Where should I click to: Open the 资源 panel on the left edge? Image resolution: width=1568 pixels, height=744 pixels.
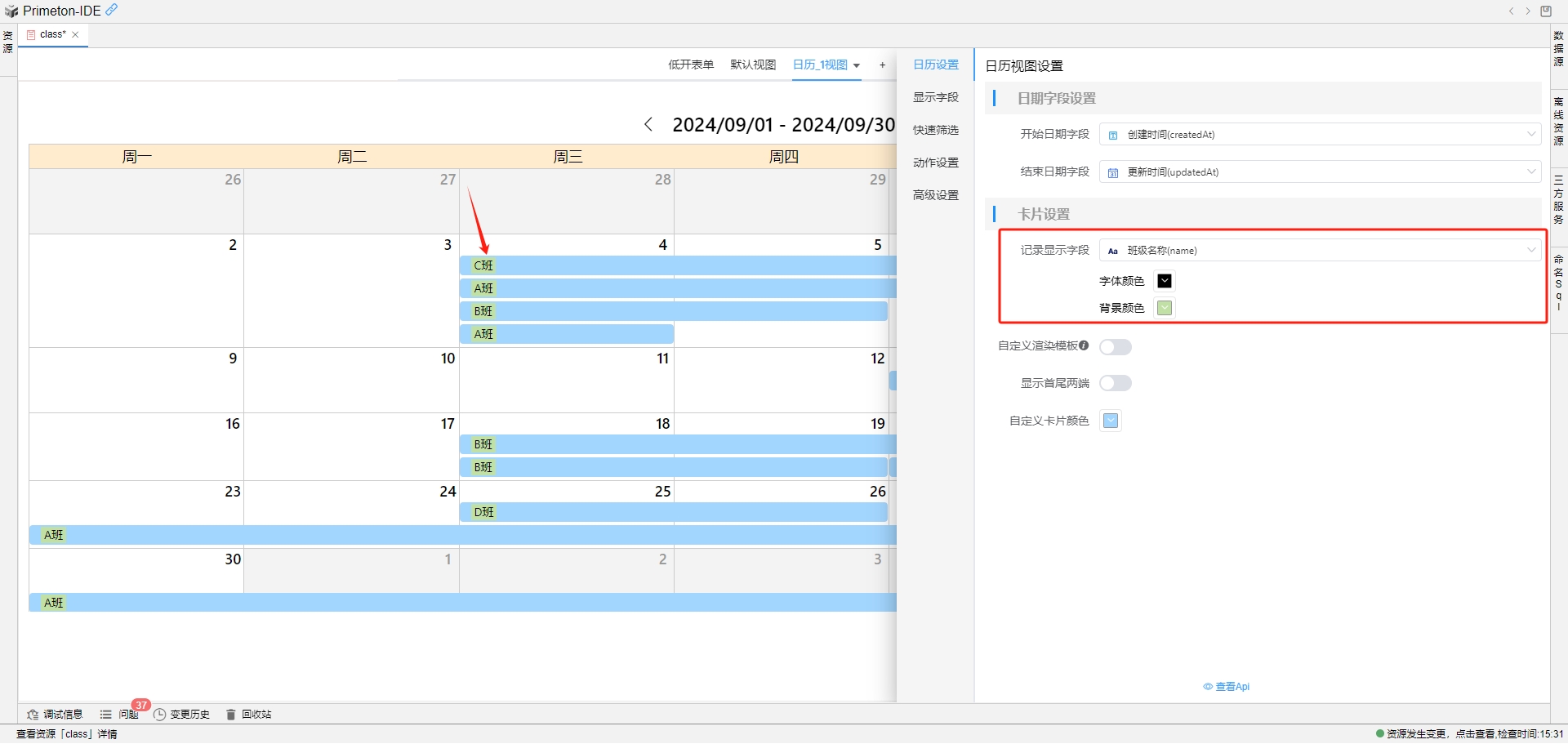7,41
